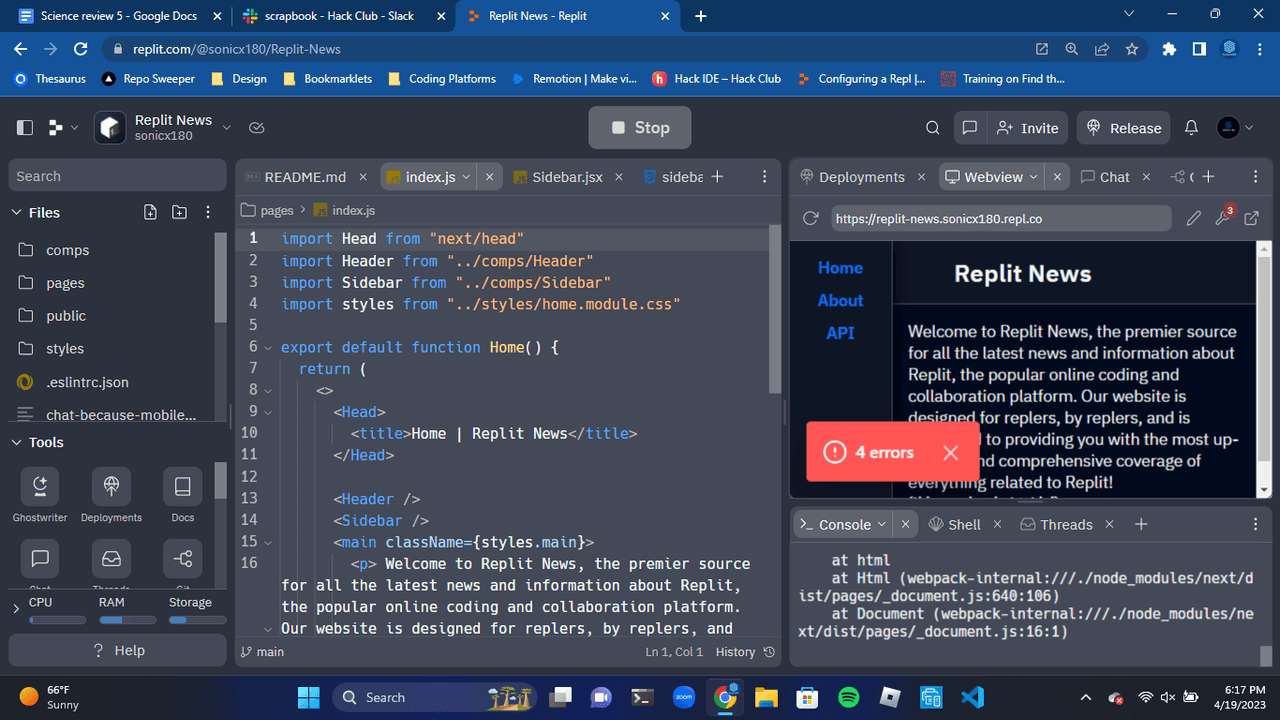Click the search magnifier in header
This screenshot has height=720, width=1280.
[932, 128]
